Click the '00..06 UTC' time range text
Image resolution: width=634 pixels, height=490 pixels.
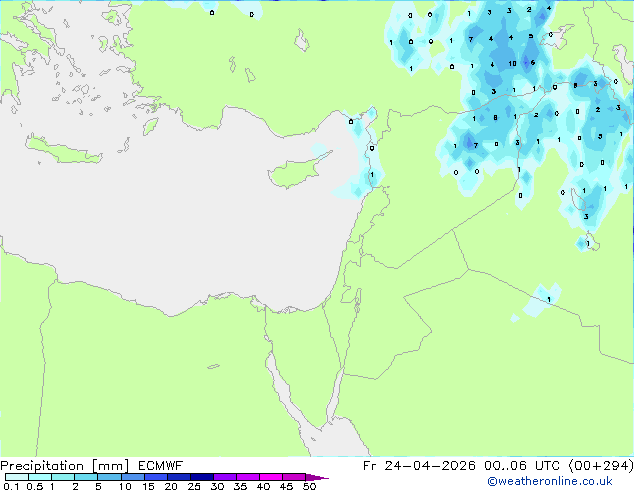point(522,466)
